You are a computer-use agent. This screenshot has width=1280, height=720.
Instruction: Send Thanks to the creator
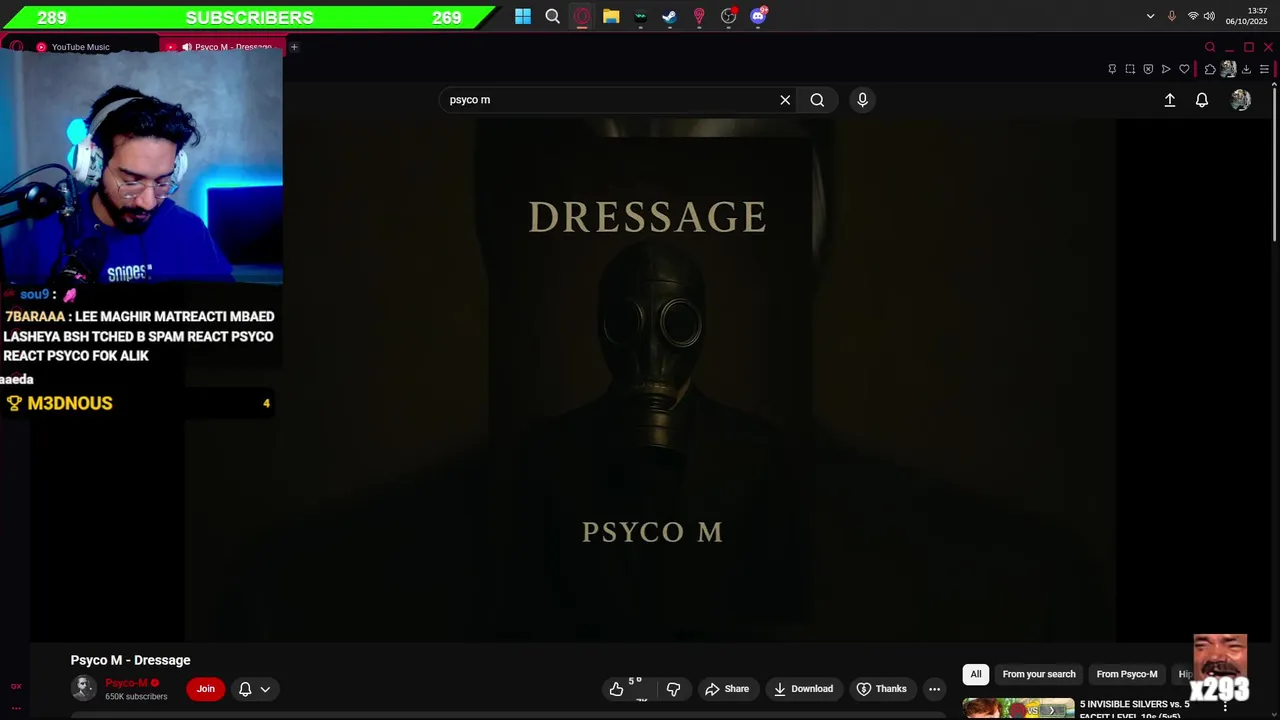(x=882, y=689)
